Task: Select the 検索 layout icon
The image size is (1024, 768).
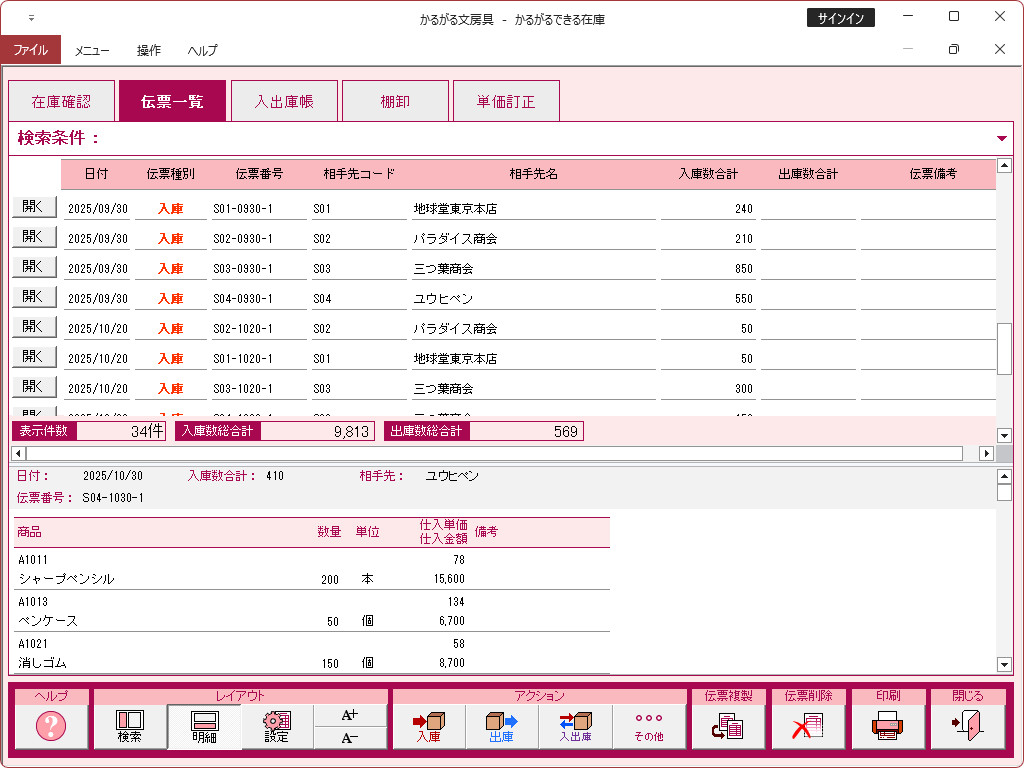Action: click(x=130, y=727)
